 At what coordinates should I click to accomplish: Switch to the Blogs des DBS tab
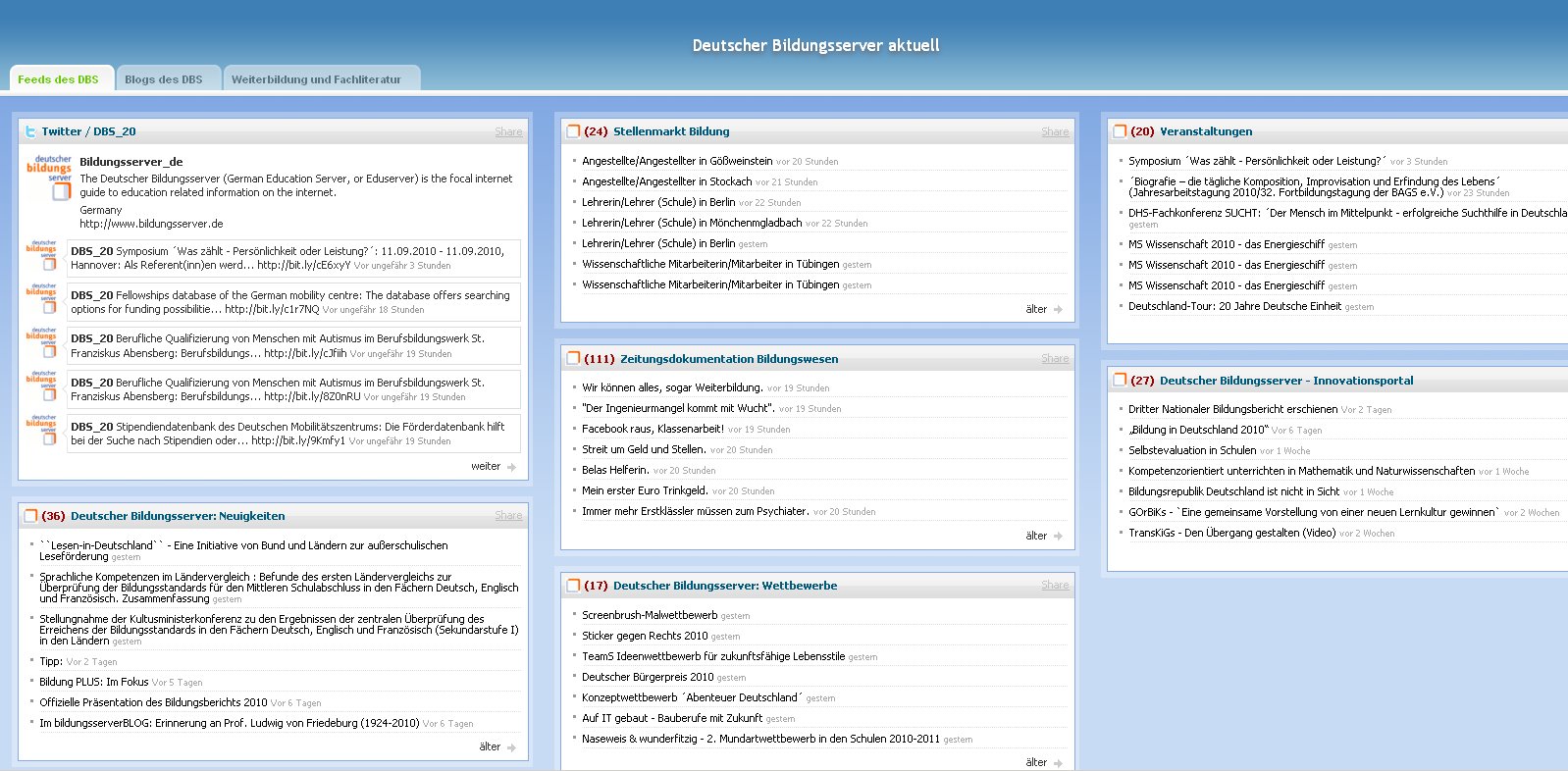pyautogui.click(x=164, y=79)
